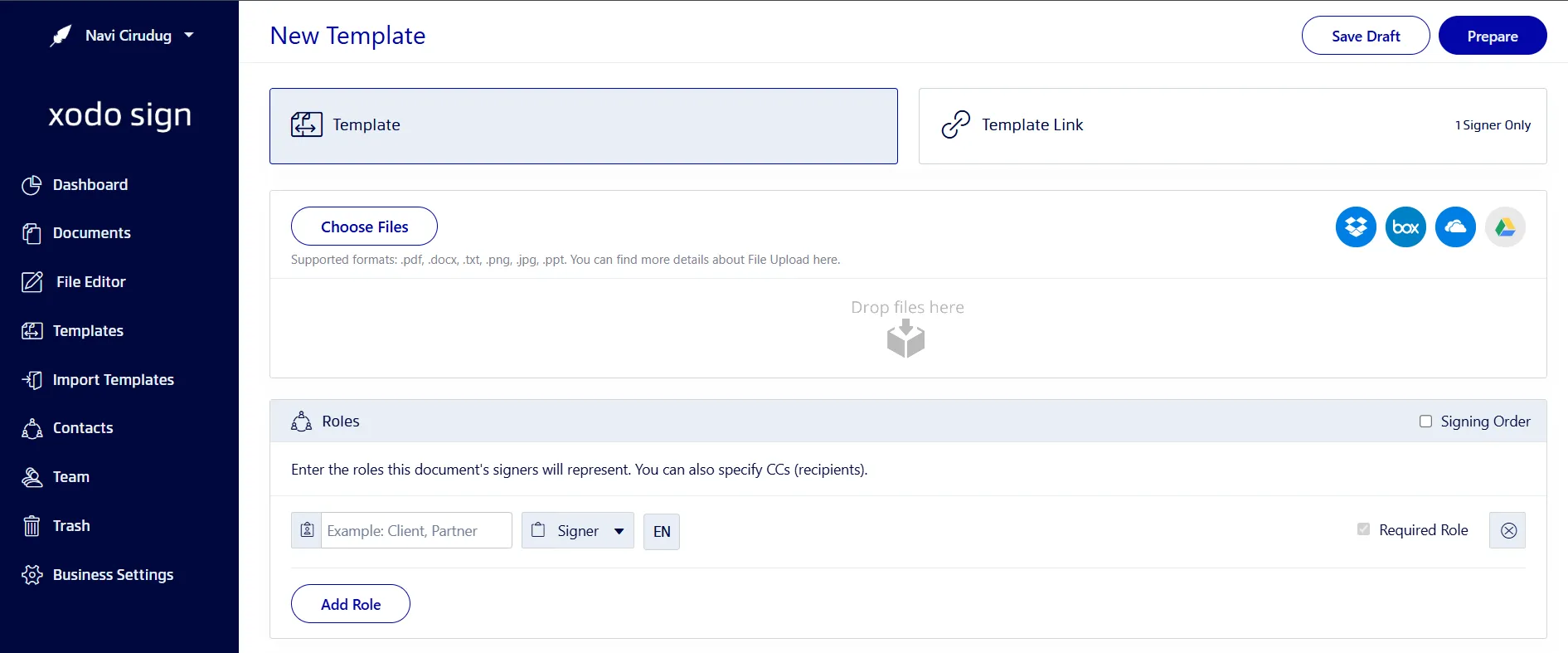Click the Import Templates icon
The width and height of the screenshot is (1568, 653).
32,380
